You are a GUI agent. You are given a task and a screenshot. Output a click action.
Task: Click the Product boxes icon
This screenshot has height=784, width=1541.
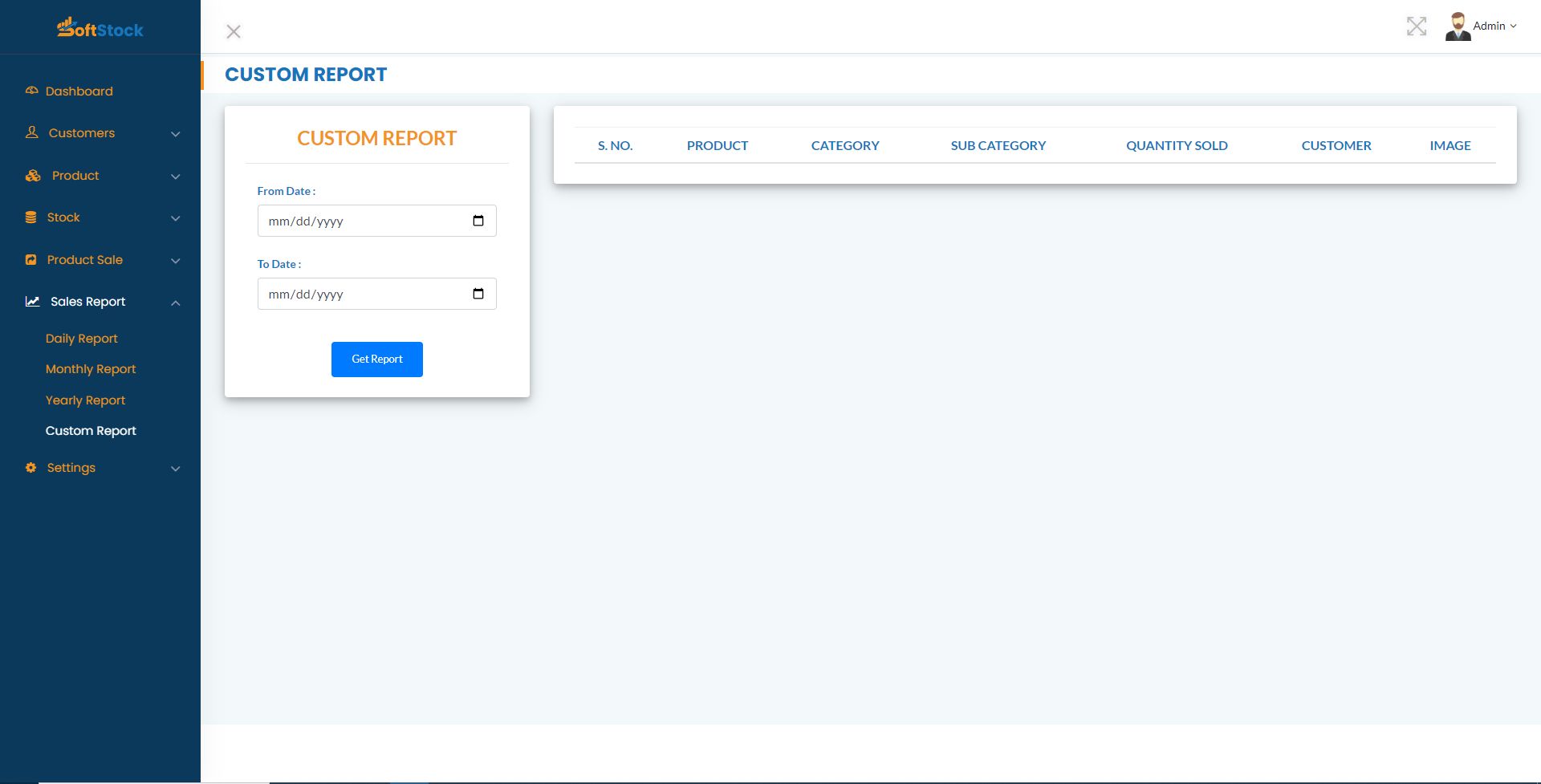pyautogui.click(x=33, y=176)
